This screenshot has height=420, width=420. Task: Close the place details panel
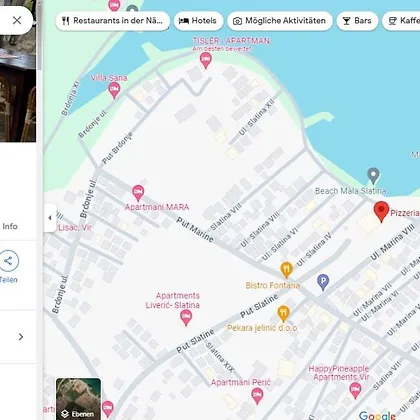click(17, 20)
